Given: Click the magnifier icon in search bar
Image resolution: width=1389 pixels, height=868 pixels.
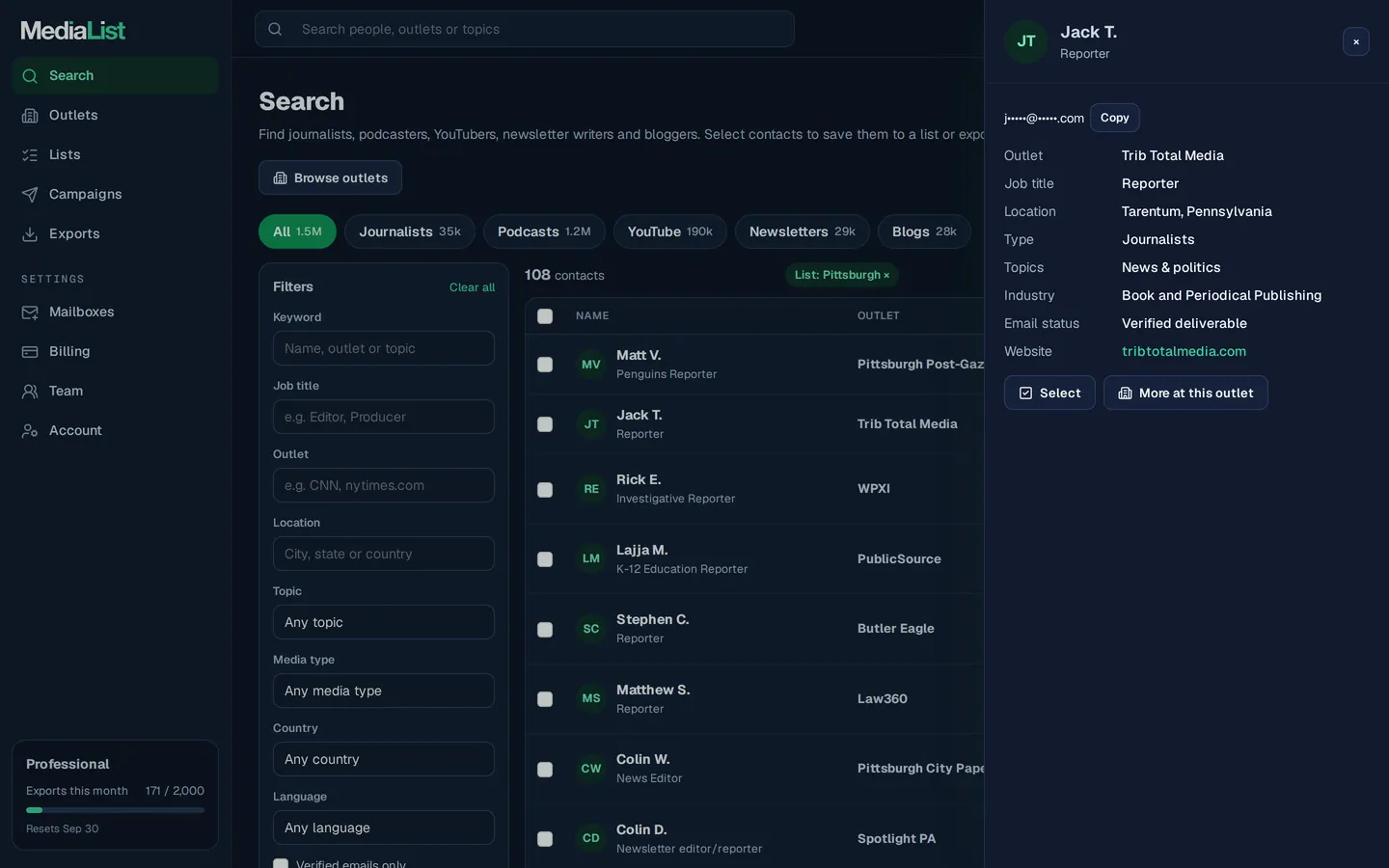Looking at the screenshot, I should click(275, 29).
